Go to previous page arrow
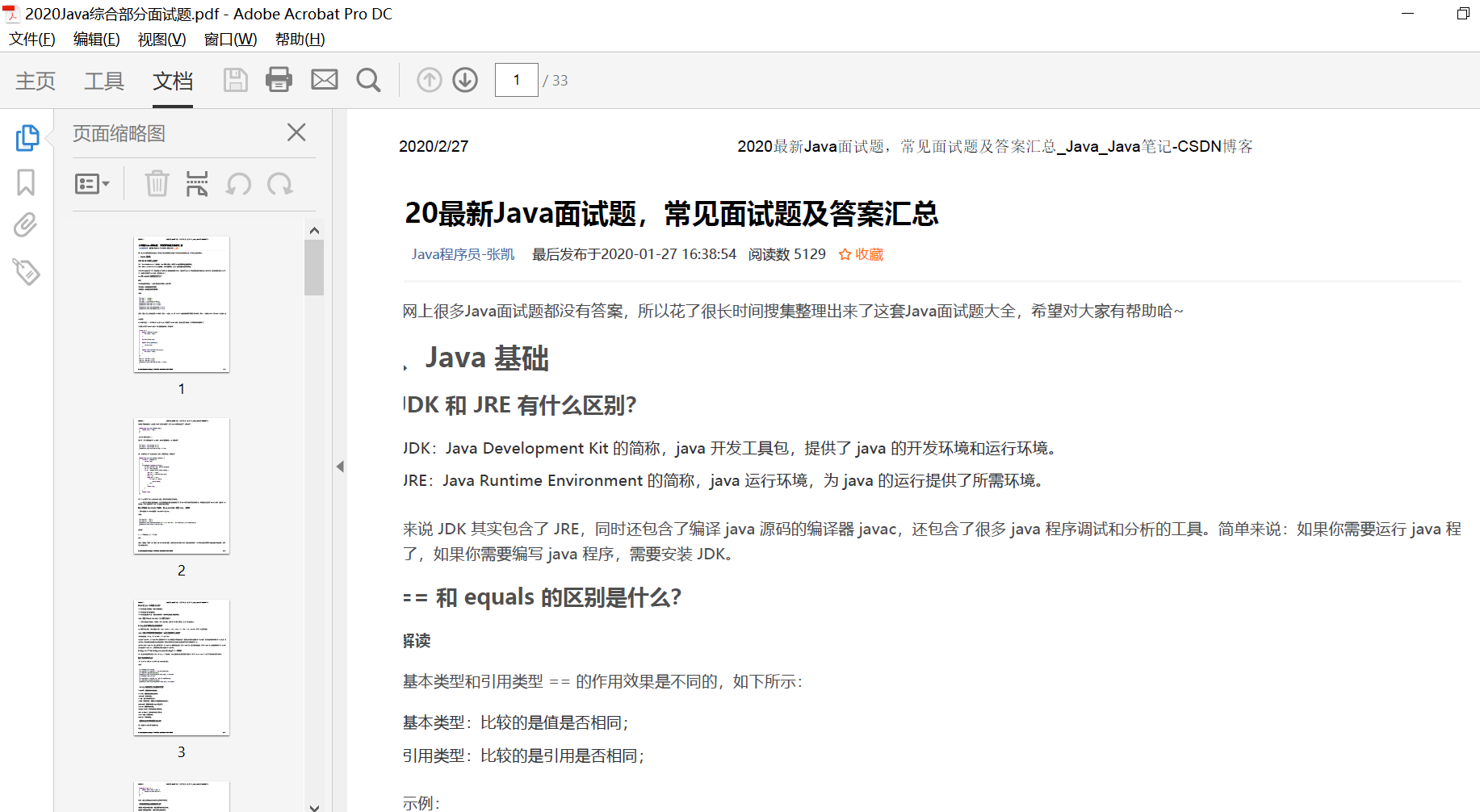 pyautogui.click(x=430, y=80)
